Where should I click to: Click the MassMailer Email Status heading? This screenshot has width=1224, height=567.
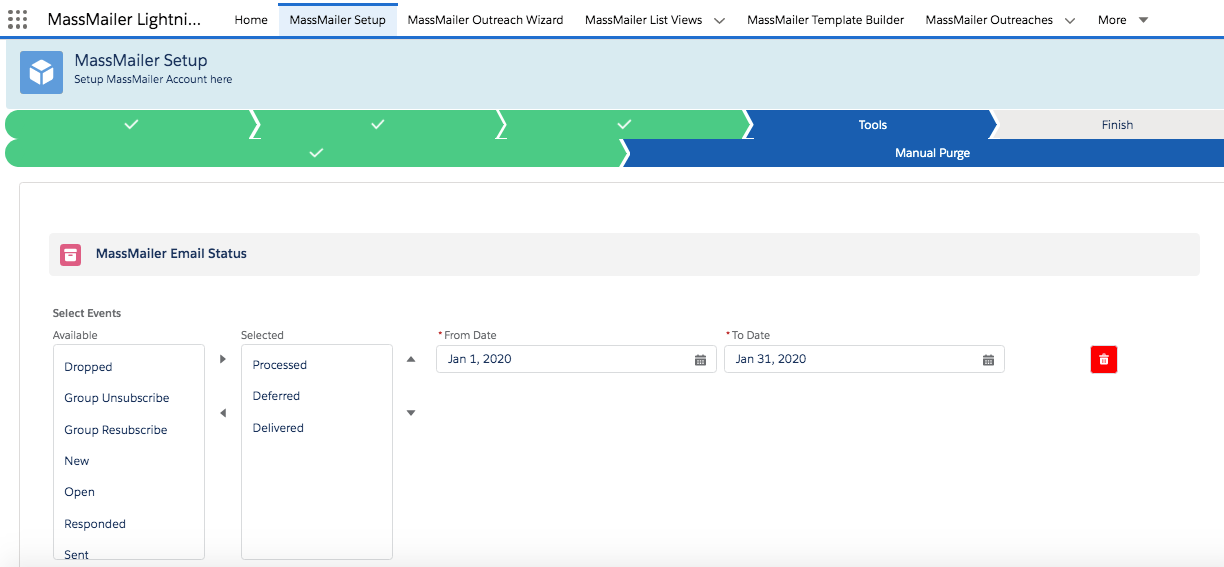coord(171,254)
